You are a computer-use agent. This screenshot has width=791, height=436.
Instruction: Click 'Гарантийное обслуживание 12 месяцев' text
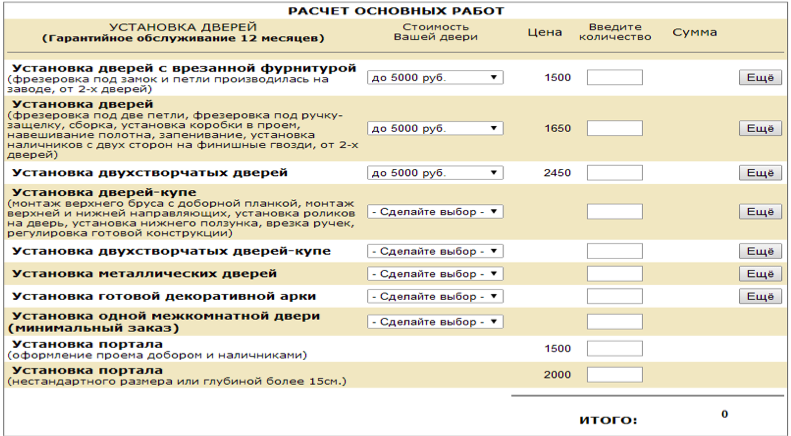tap(183, 38)
